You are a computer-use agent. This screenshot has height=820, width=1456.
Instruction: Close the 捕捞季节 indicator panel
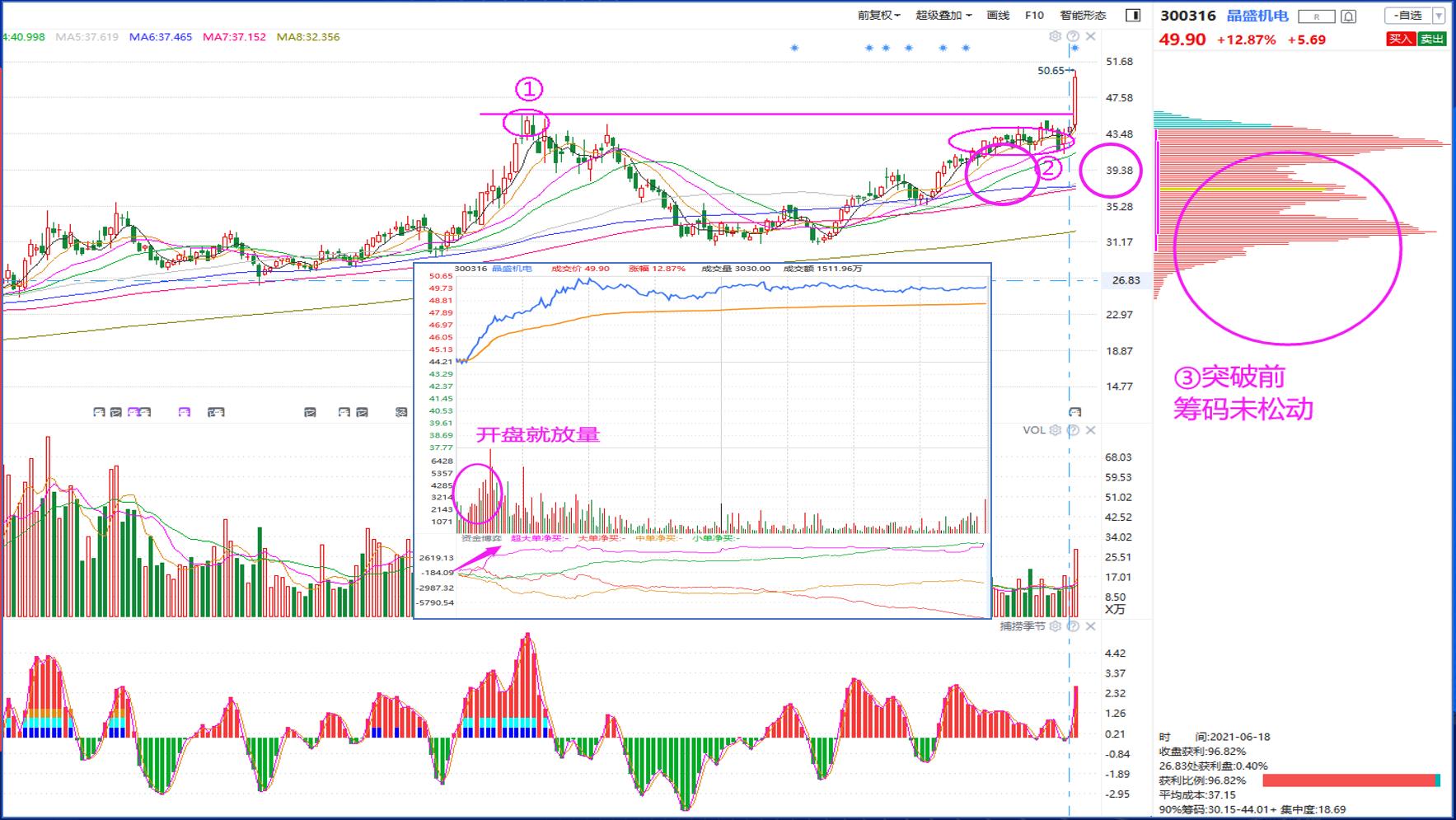[1090, 626]
